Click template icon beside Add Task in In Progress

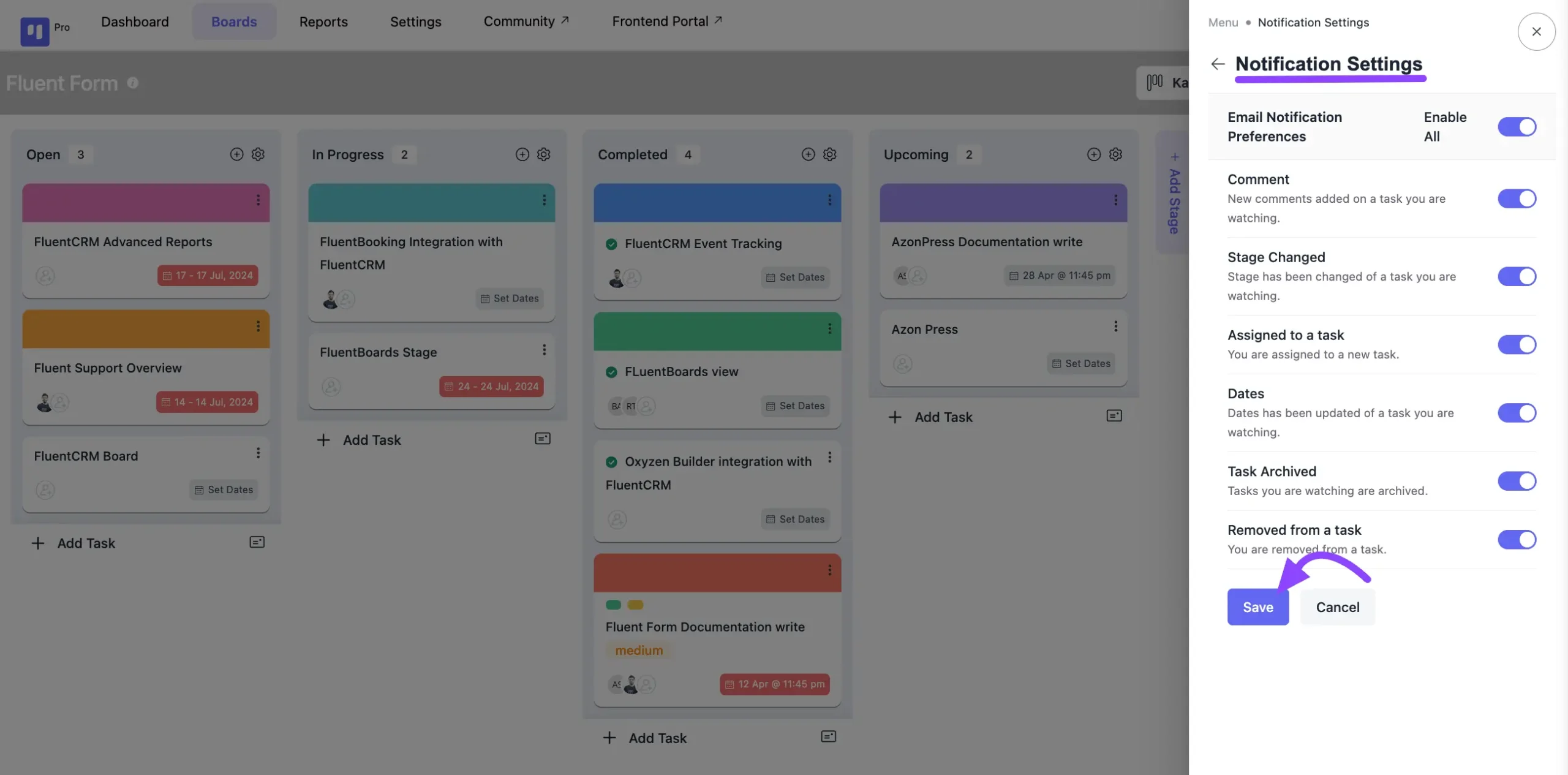pyautogui.click(x=543, y=439)
